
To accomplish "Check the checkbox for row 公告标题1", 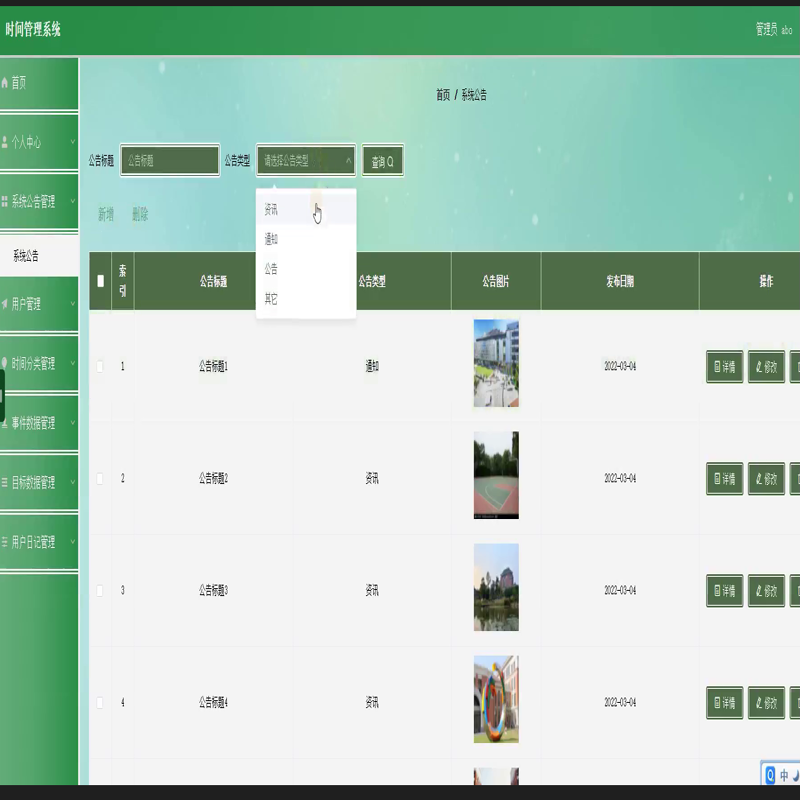I will point(100,366).
